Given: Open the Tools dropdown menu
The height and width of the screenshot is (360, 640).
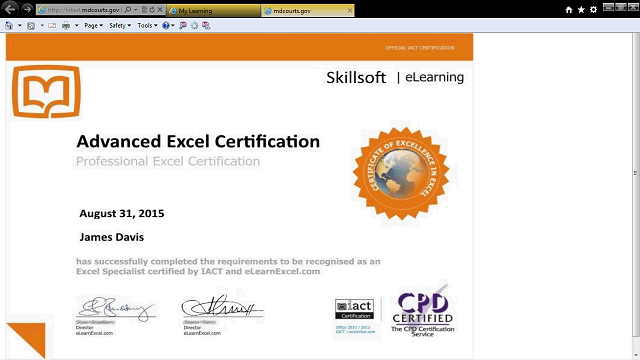Looking at the screenshot, I should point(147,25).
